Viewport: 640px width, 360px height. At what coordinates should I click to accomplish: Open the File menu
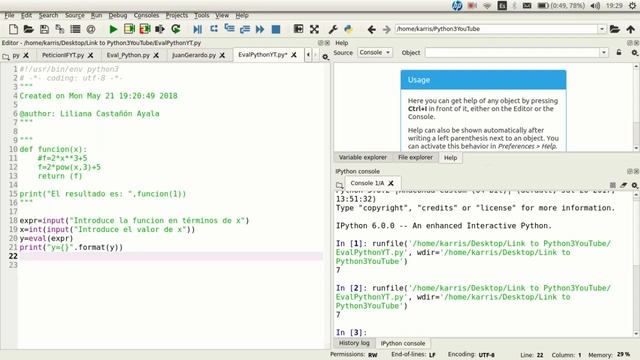click(9, 16)
